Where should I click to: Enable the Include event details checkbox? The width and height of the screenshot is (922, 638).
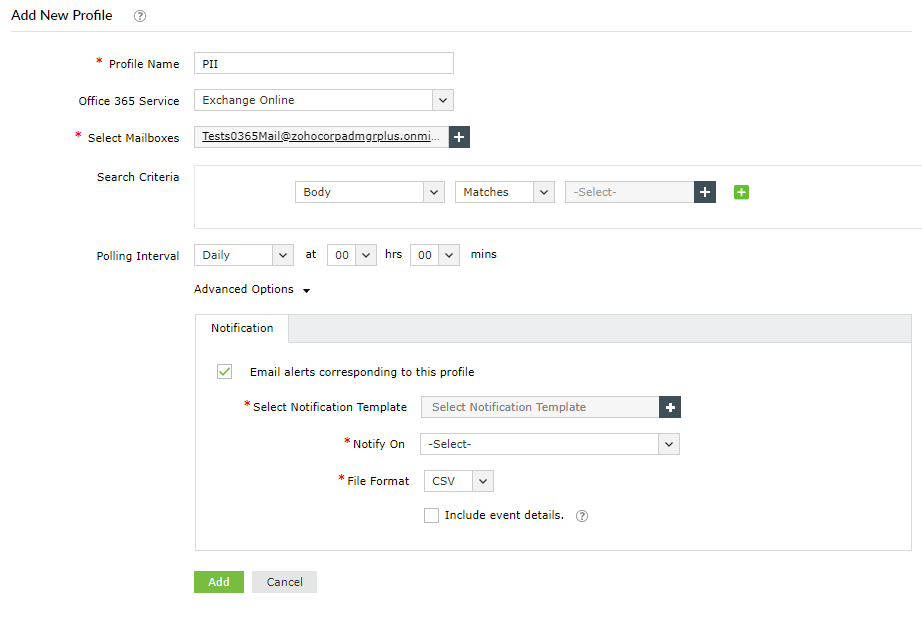(431, 516)
